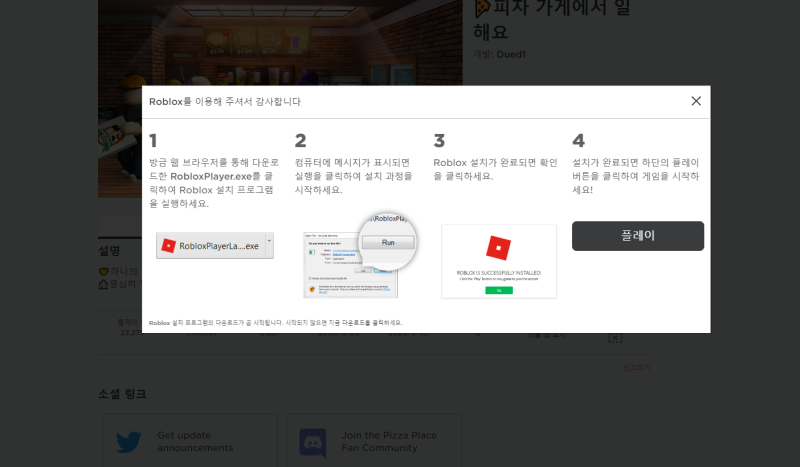Click the 설명 tab label
This screenshot has height=467, width=800.
pyautogui.click(x=109, y=251)
